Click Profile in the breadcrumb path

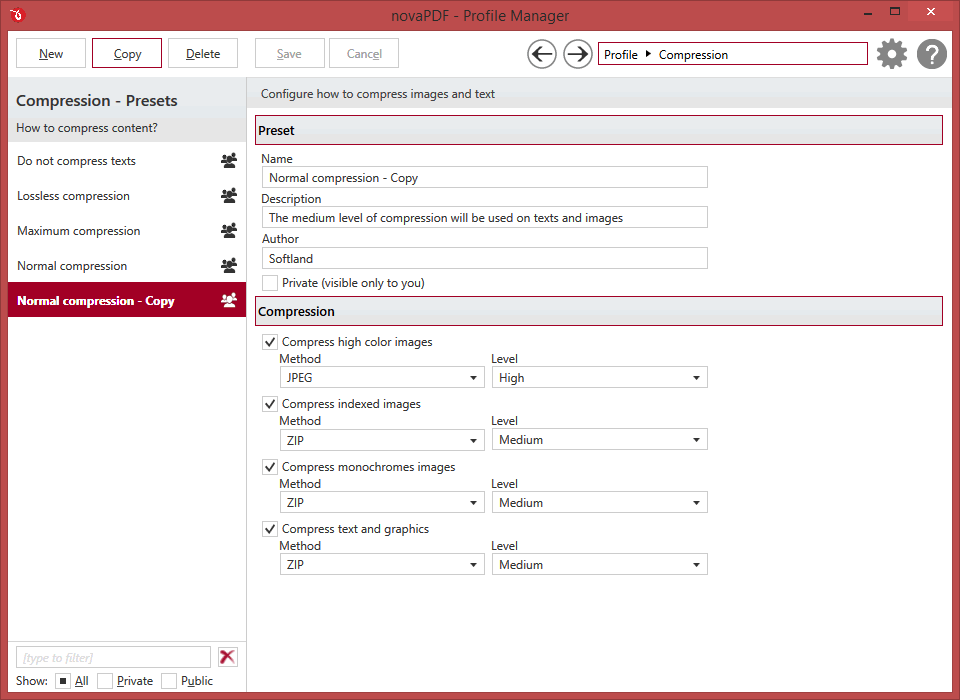click(x=621, y=55)
